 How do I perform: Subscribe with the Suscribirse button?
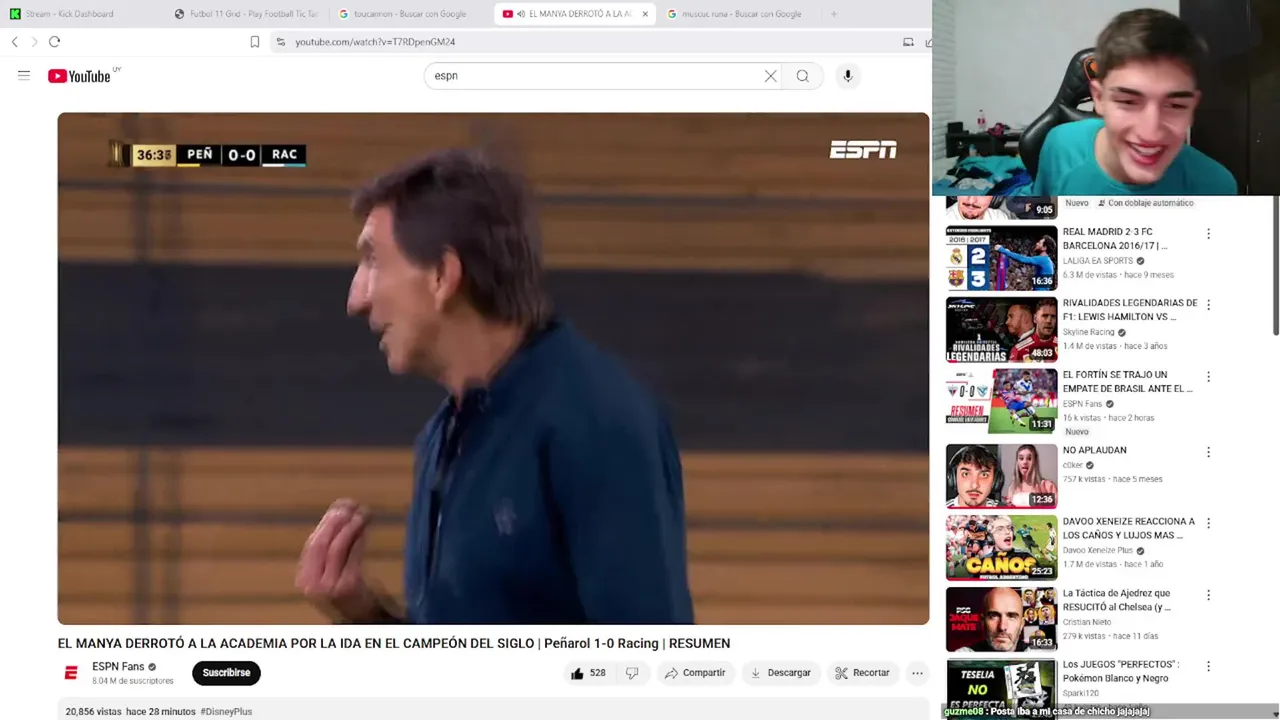coord(226,673)
